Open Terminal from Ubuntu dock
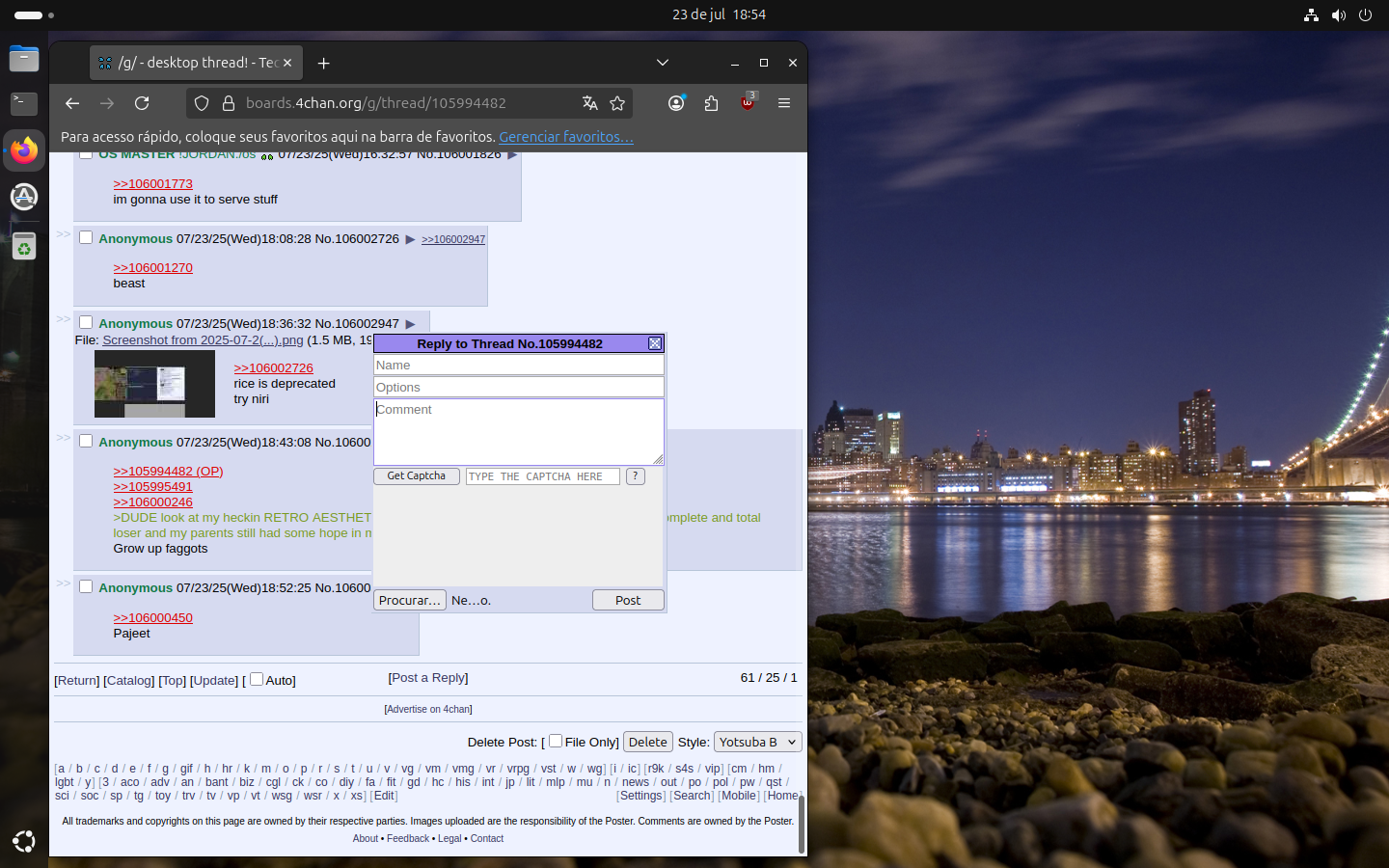The height and width of the screenshot is (868, 1389). (24, 103)
